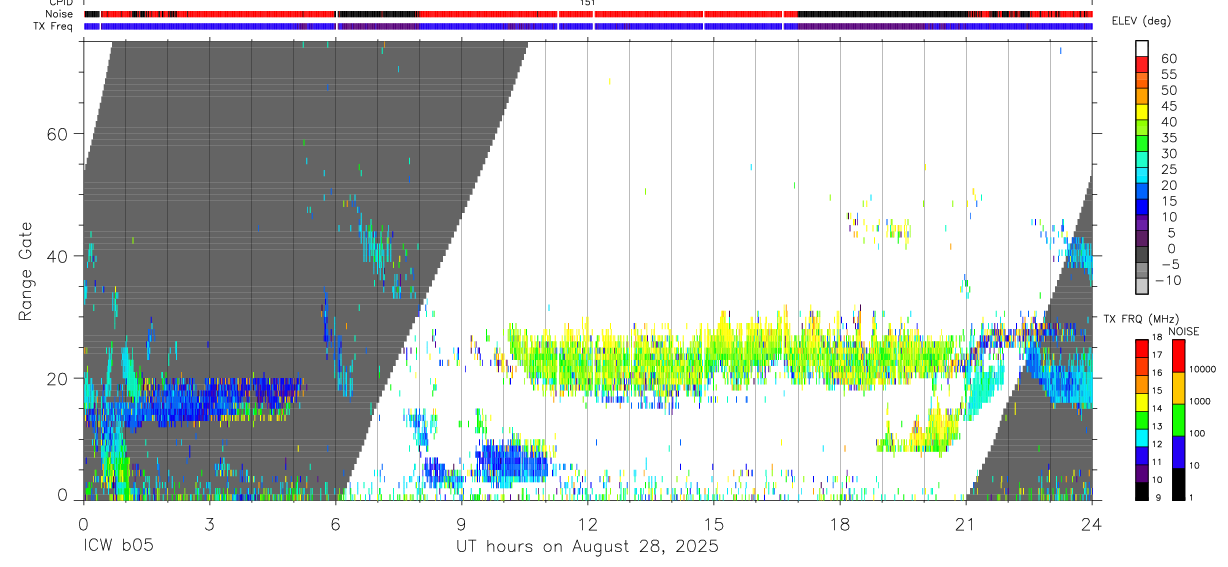Click the Noise row label at top
The width and height of the screenshot is (1228, 567).
click(x=61, y=14)
